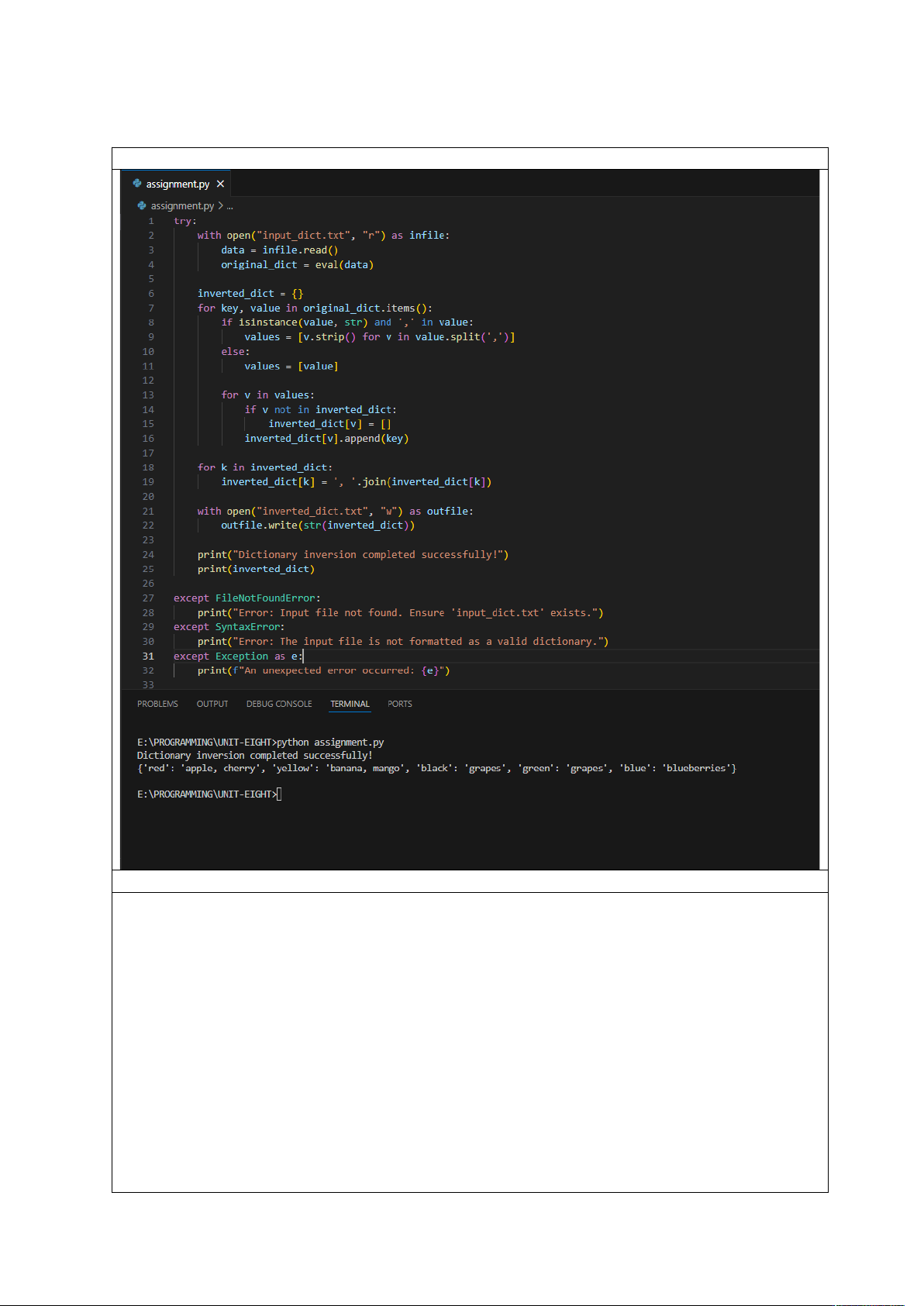
Task: Open the OUTPUT panel tab
Action: [x=212, y=704]
